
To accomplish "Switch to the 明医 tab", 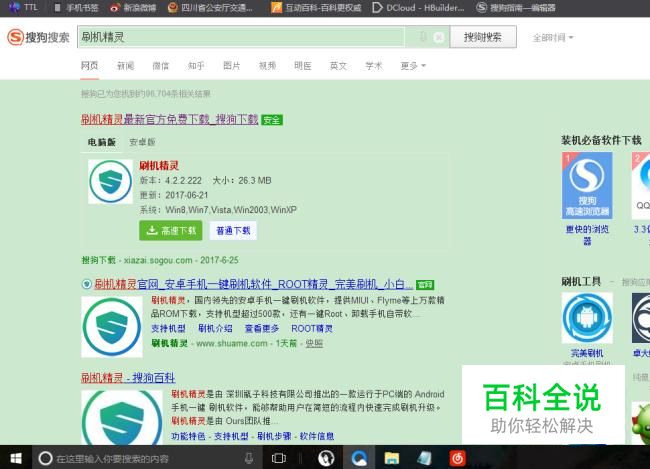I will click(303, 66).
